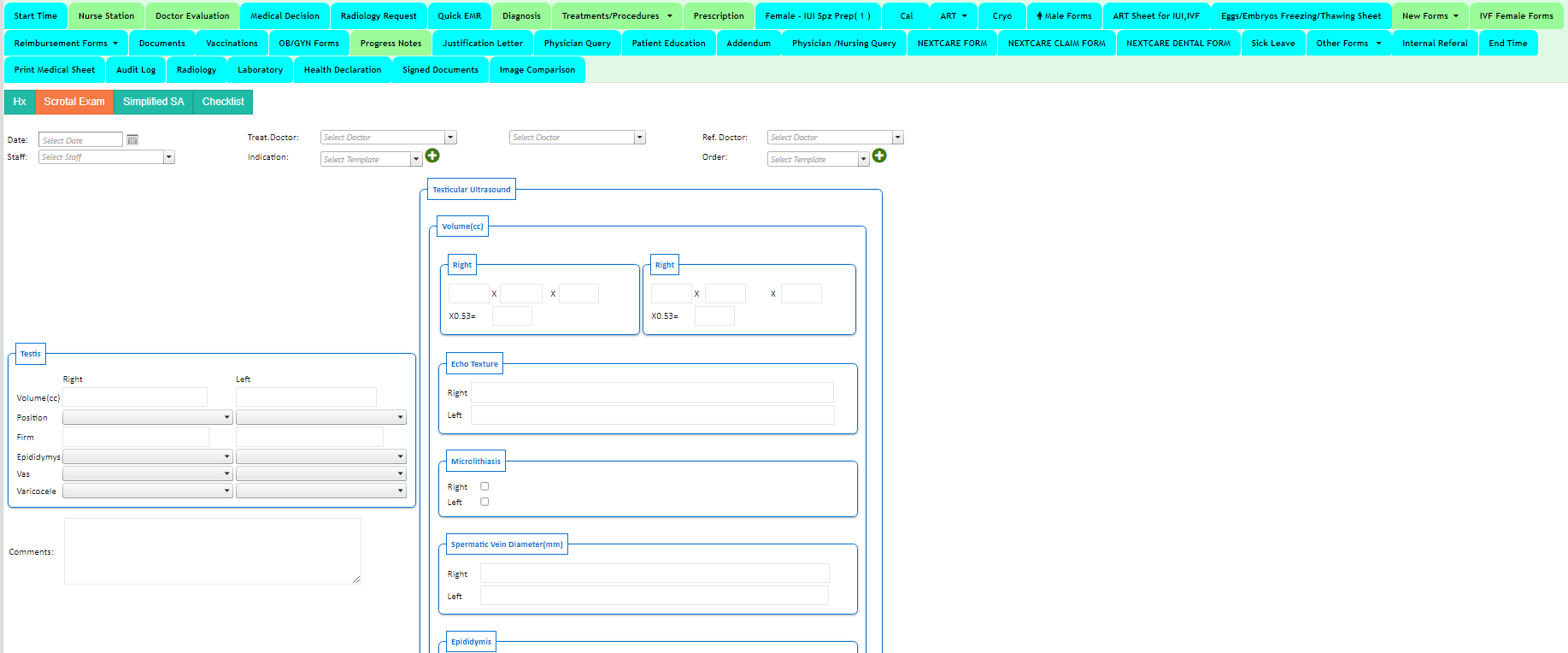Click the Comments text area
The height and width of the screenshot is (653, 1568).
coord(213,551)
